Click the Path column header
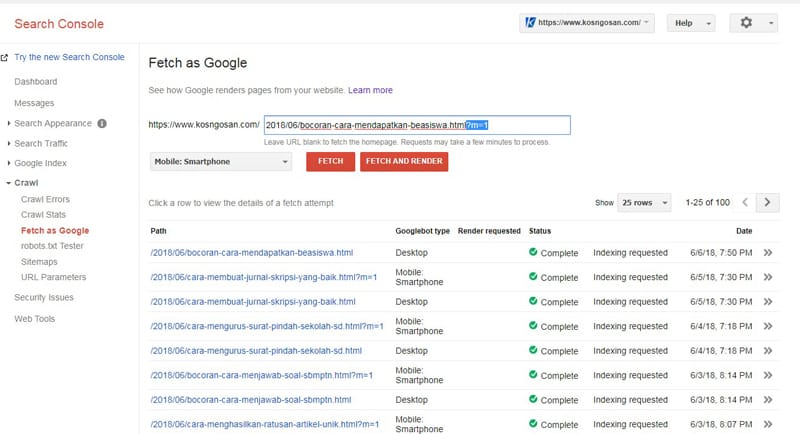 point(158,231)
